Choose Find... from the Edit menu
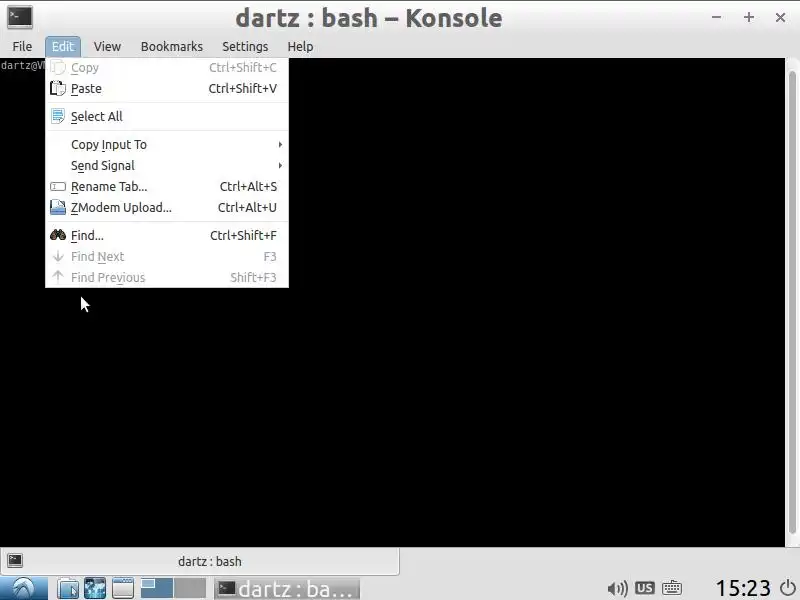 (167, 235)
